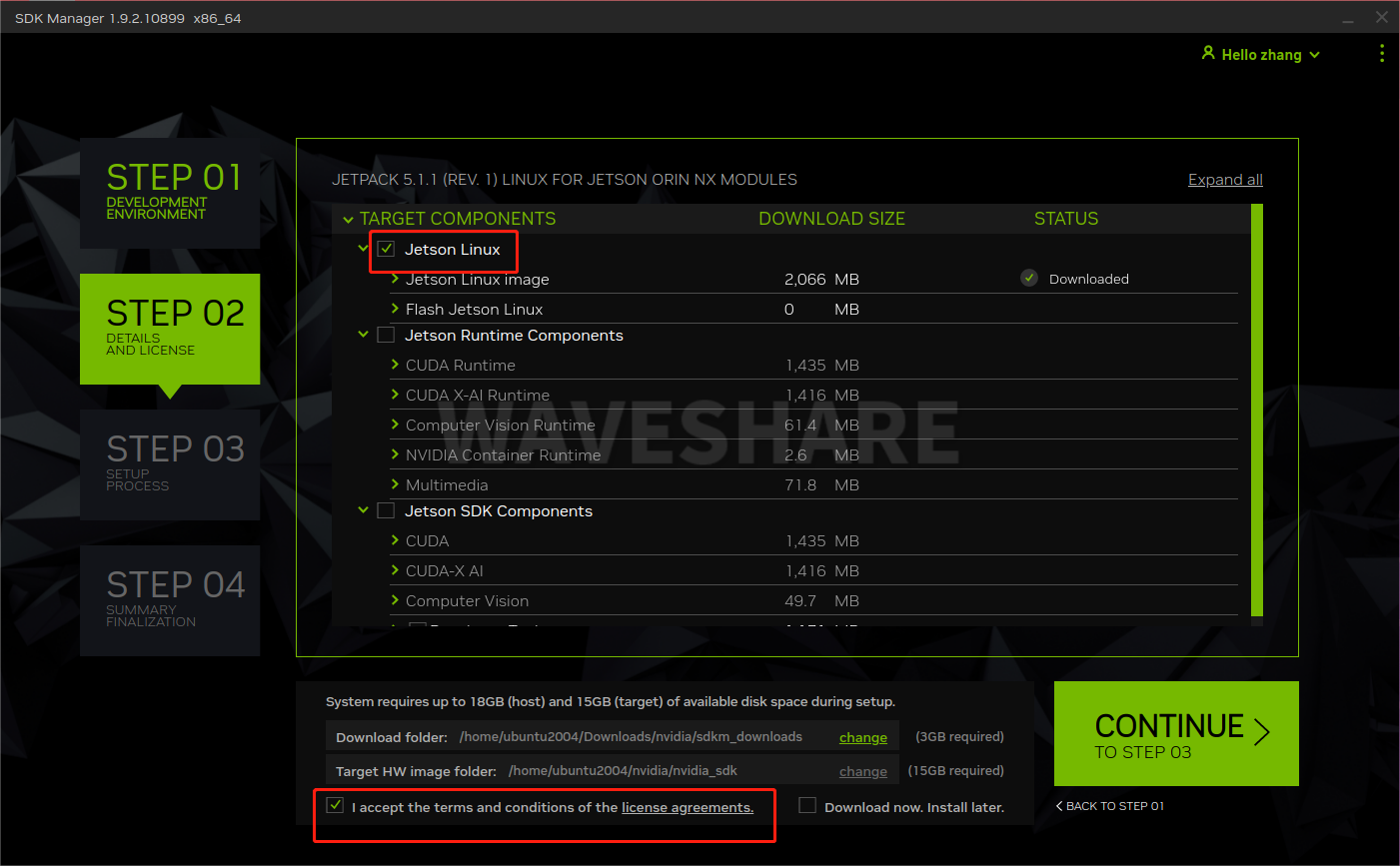Open the vertical three-dot options menu

(x=1382, y=54)
